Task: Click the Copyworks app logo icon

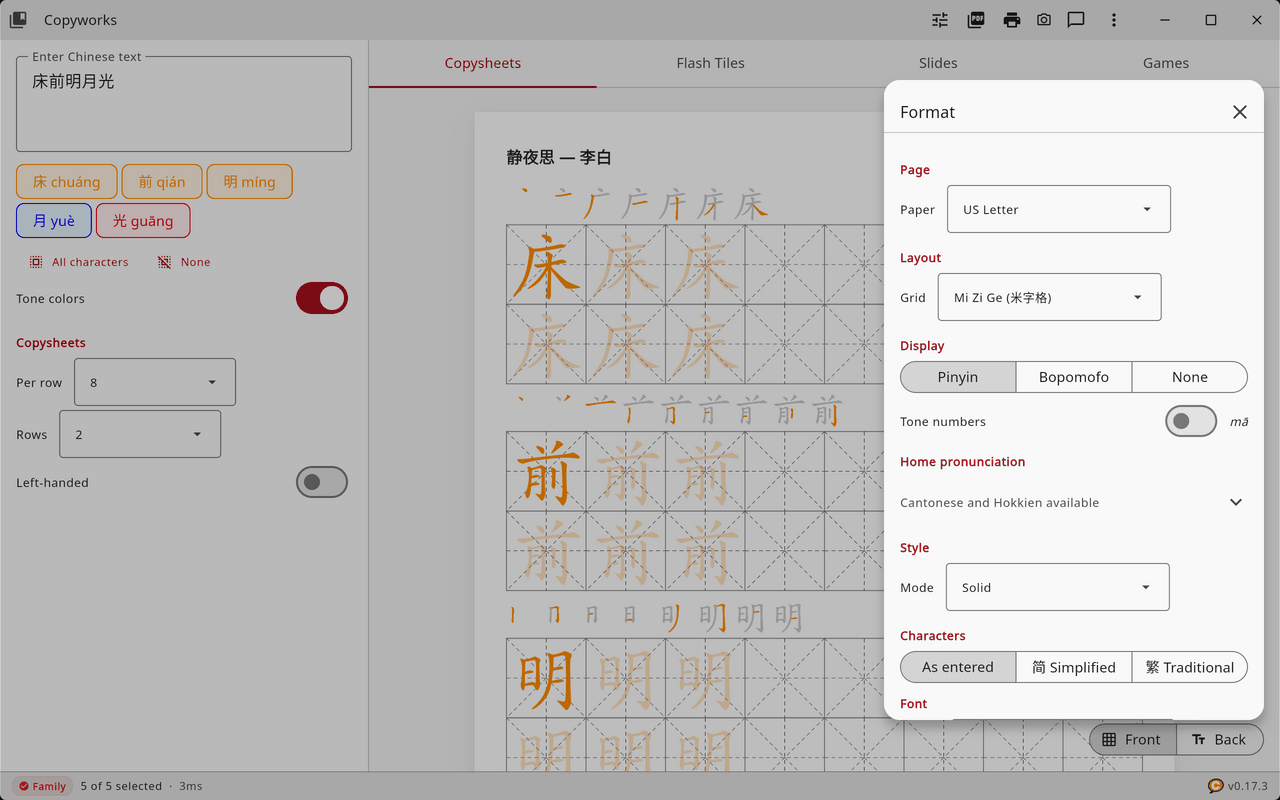Action: 18,20
